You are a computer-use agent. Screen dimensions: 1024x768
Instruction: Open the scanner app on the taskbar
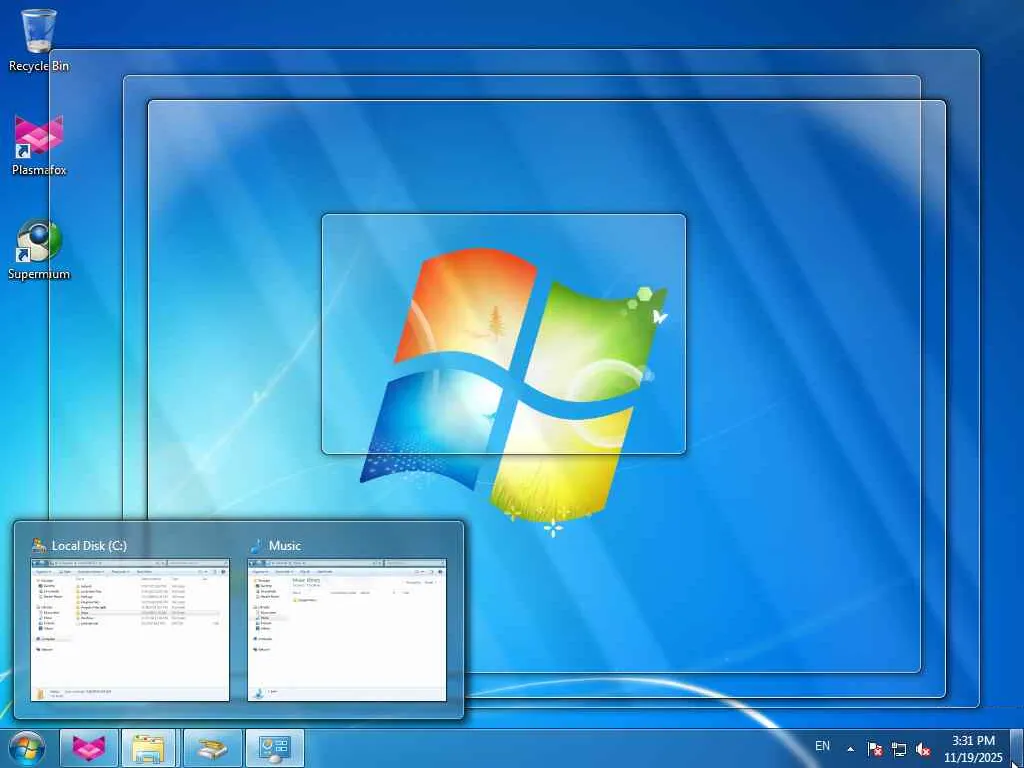212,748
